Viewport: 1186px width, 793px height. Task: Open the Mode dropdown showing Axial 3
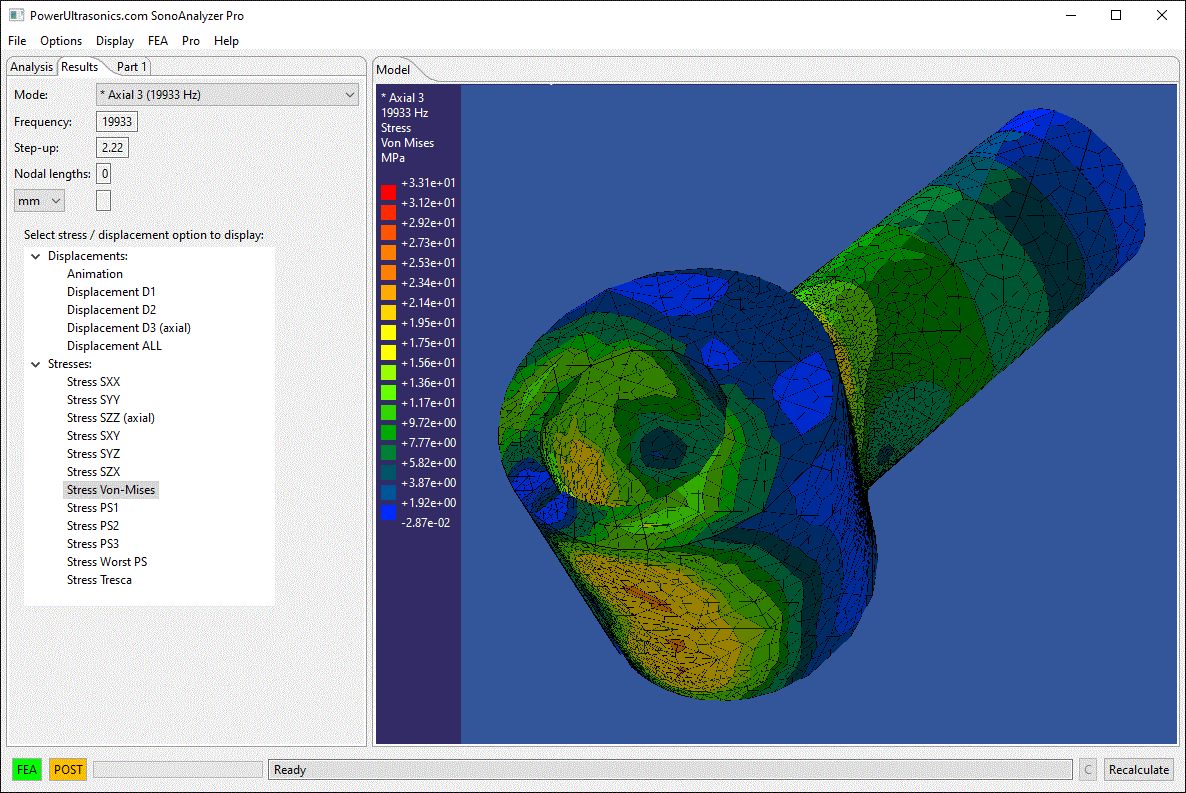227,95
